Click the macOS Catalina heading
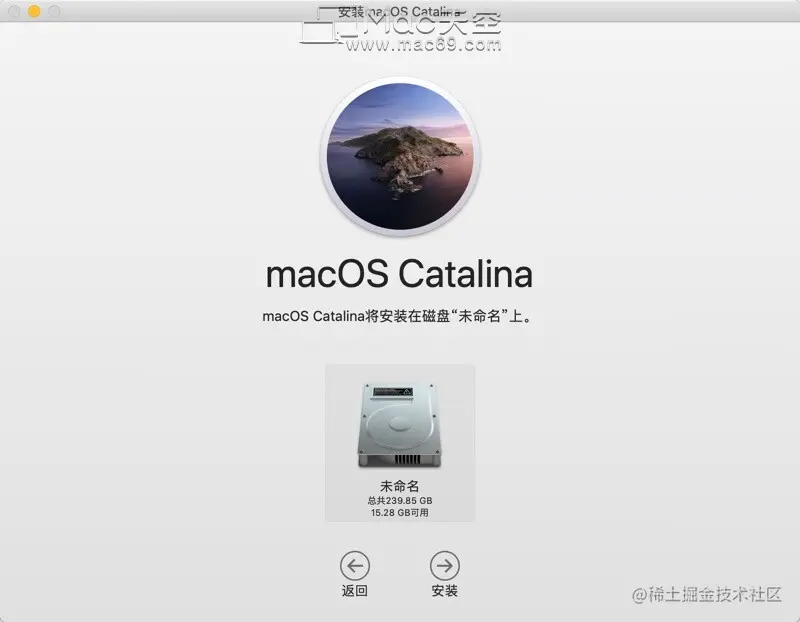Image resolution: width=800 pixels, height=622 pixels. [399, 274]
